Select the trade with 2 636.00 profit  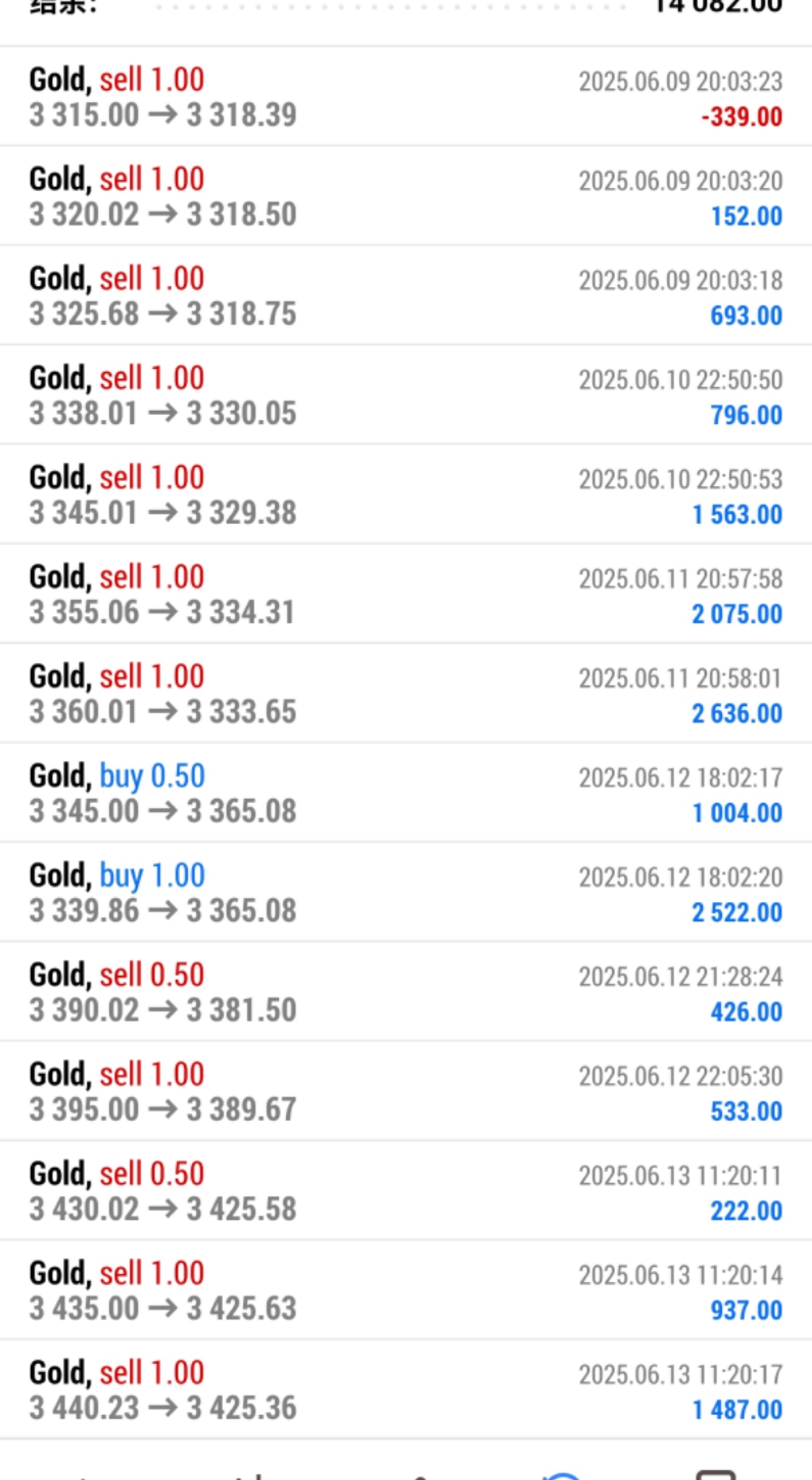point(405,694)
